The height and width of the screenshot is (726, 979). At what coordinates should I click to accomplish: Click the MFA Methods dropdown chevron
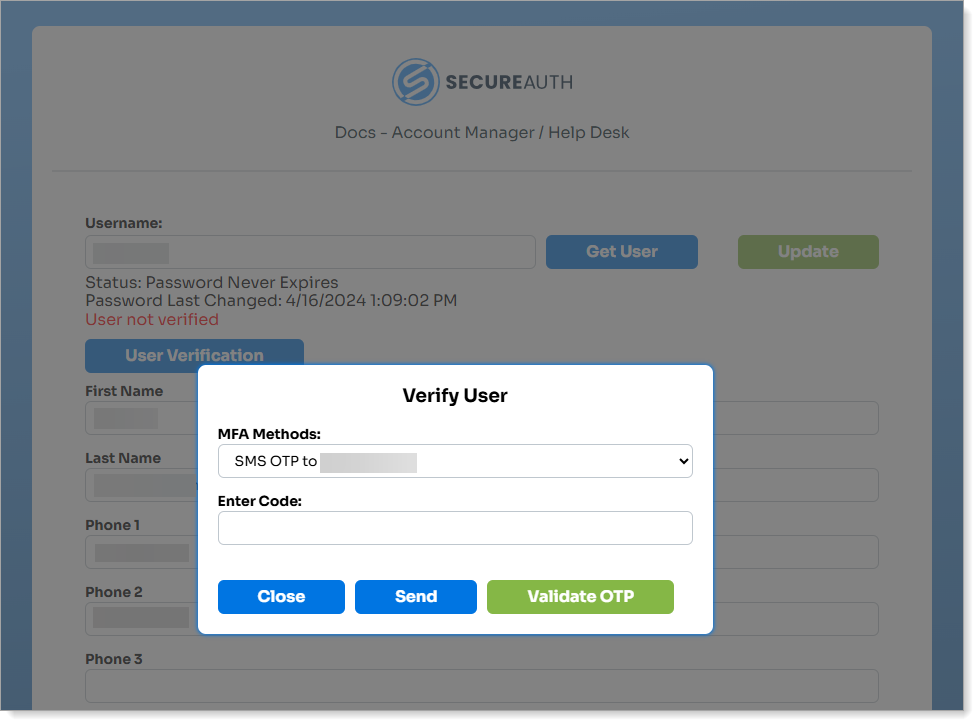[681, 461]
